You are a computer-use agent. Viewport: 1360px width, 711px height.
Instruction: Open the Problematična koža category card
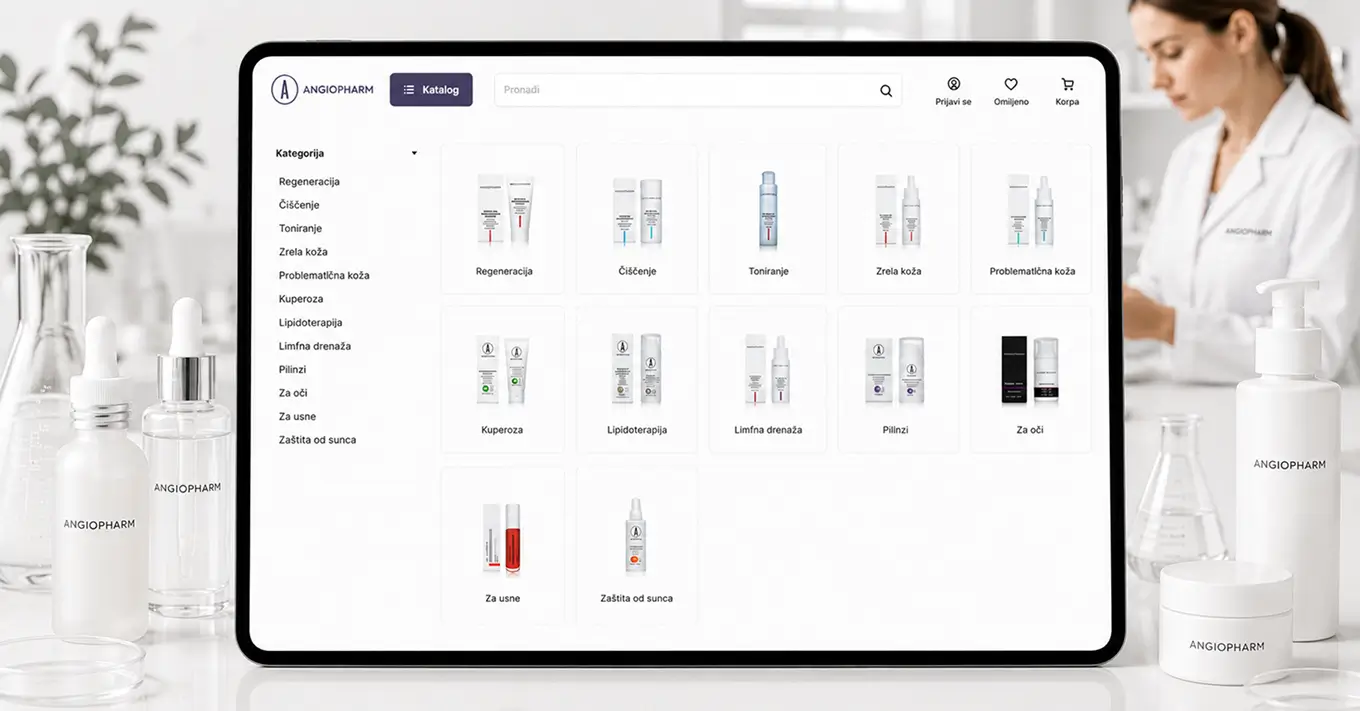1032,218
